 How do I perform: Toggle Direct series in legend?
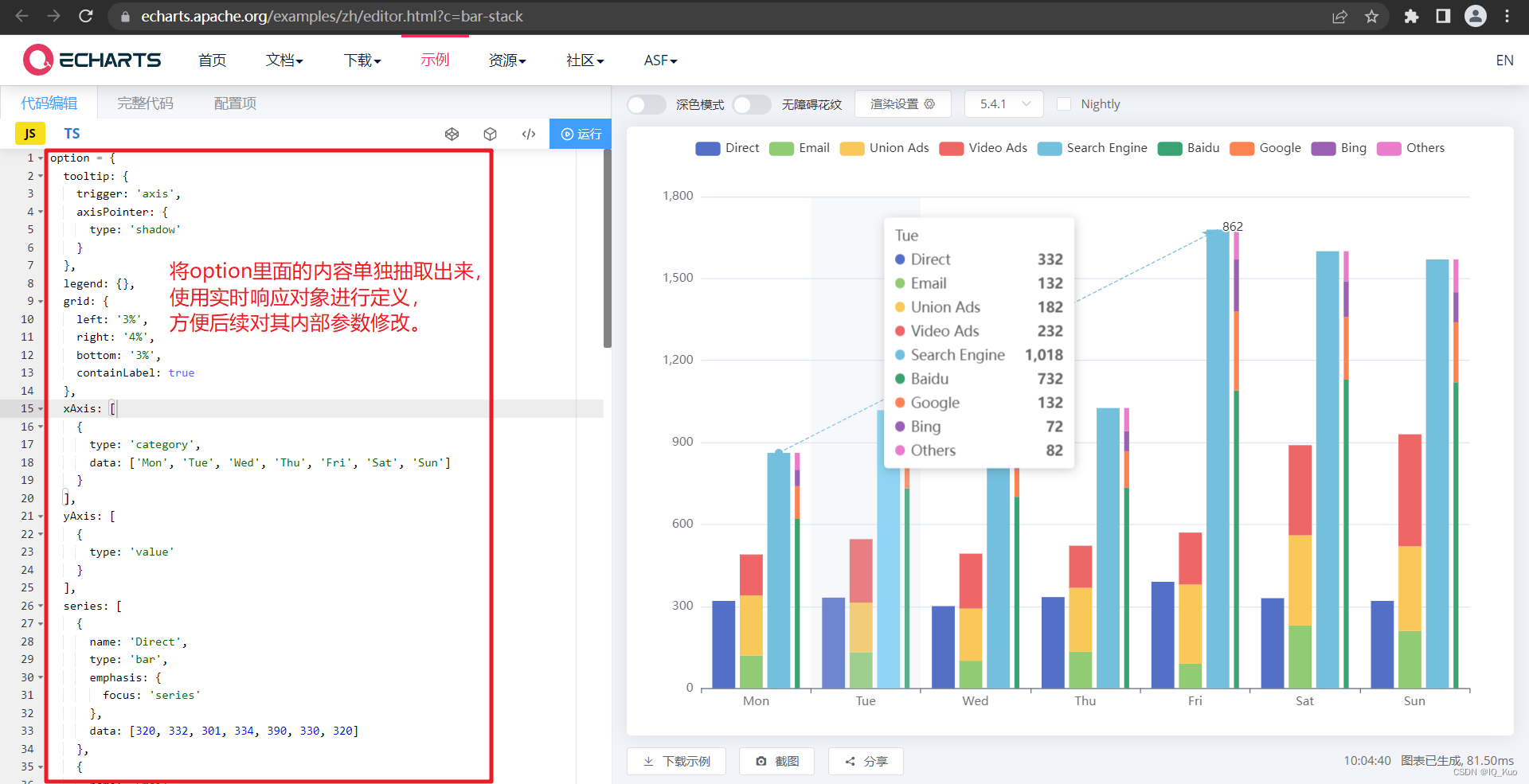tap(727, 148)
